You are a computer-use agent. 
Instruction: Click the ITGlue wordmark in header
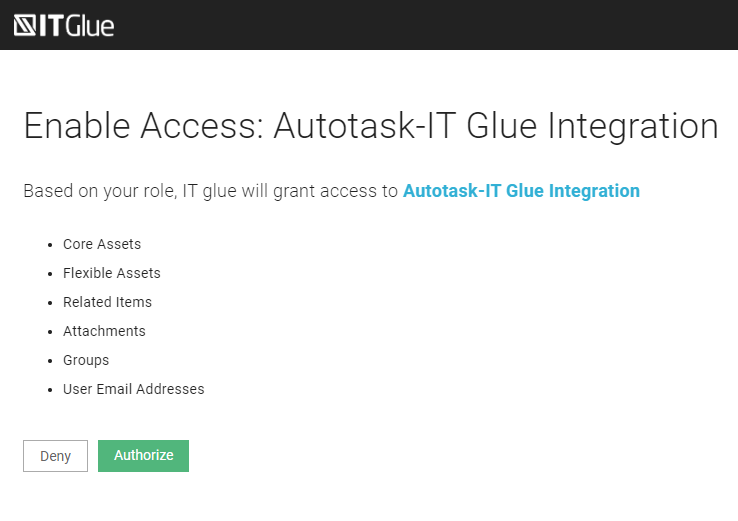[x=77, y=25]
